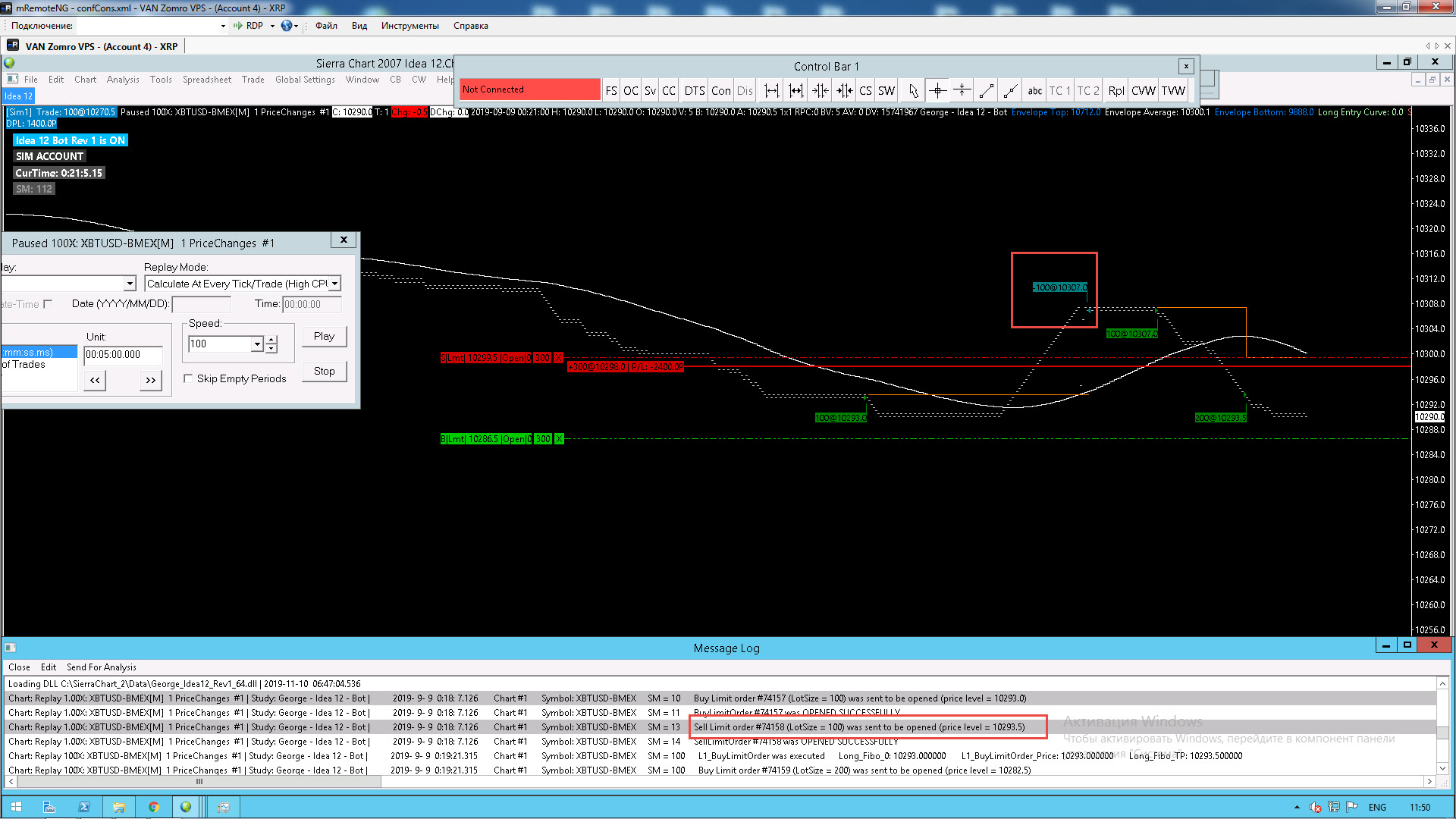
Task: Click the Message Log horizontal scrollbar thumb
Action: [x=199, y=781]
